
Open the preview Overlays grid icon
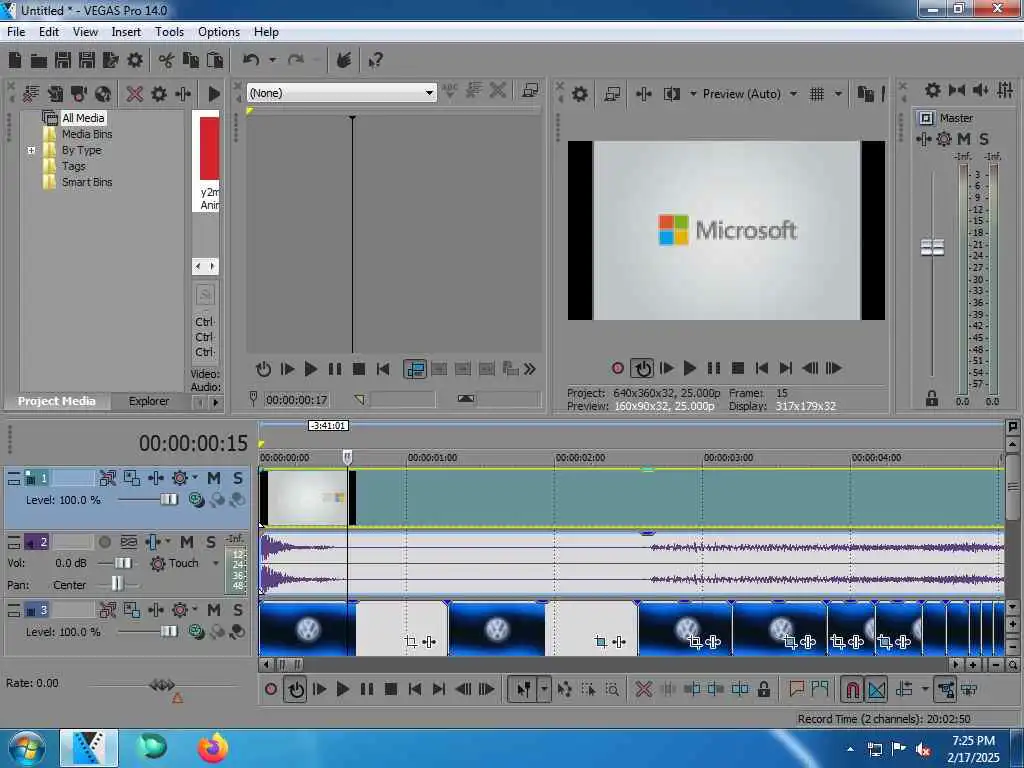[817, 94]
